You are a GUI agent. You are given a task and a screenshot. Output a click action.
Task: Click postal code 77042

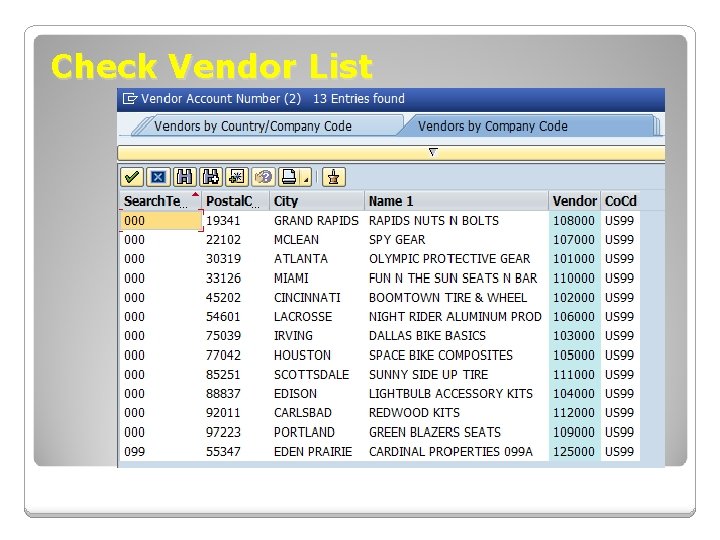click(223, 355)
